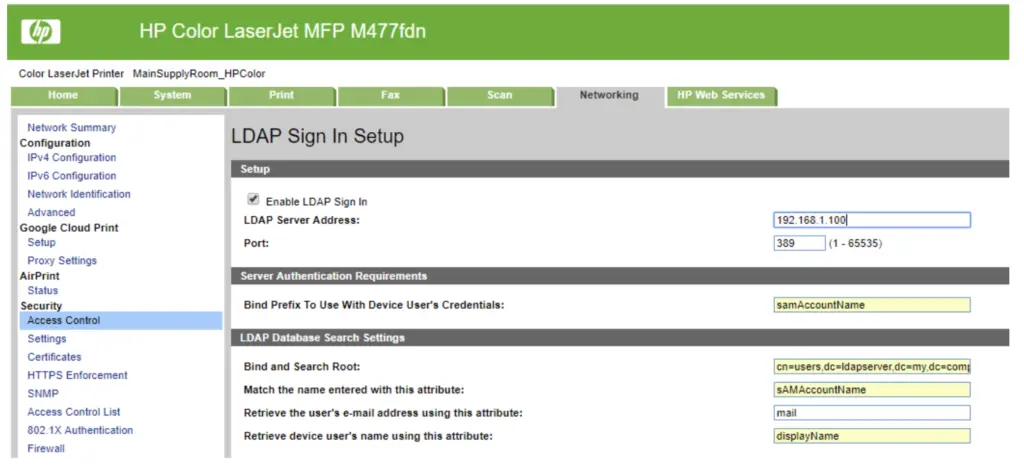This screenshot has height=476, width=1024.
Task: Navigate to HTTPS Enforcement settings
Action: click(x=77, y=376)
